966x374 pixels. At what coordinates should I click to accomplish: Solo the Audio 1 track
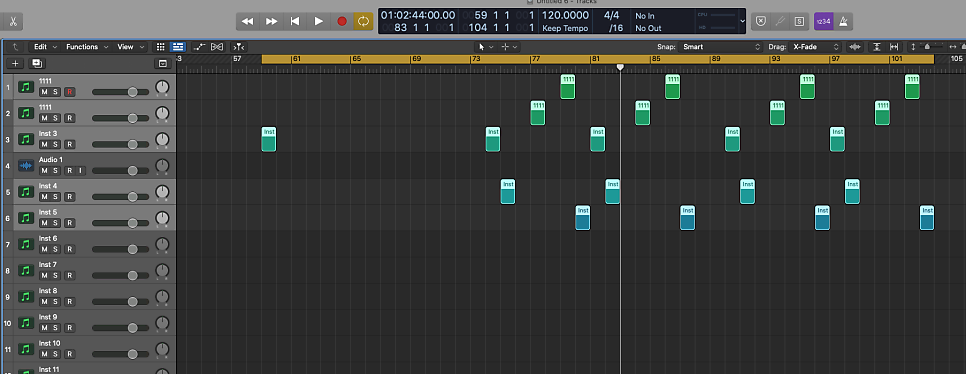click(56, 171)
